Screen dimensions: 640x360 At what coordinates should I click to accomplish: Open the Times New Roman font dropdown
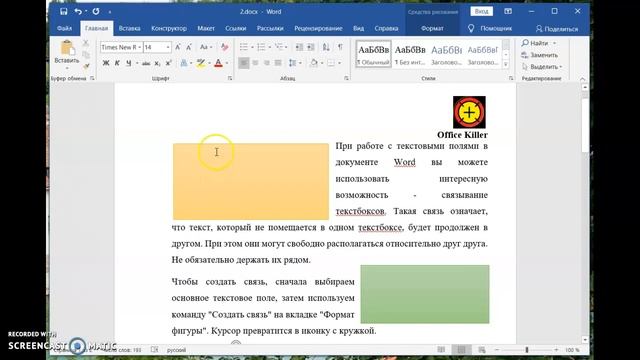(x=140, y=47)
